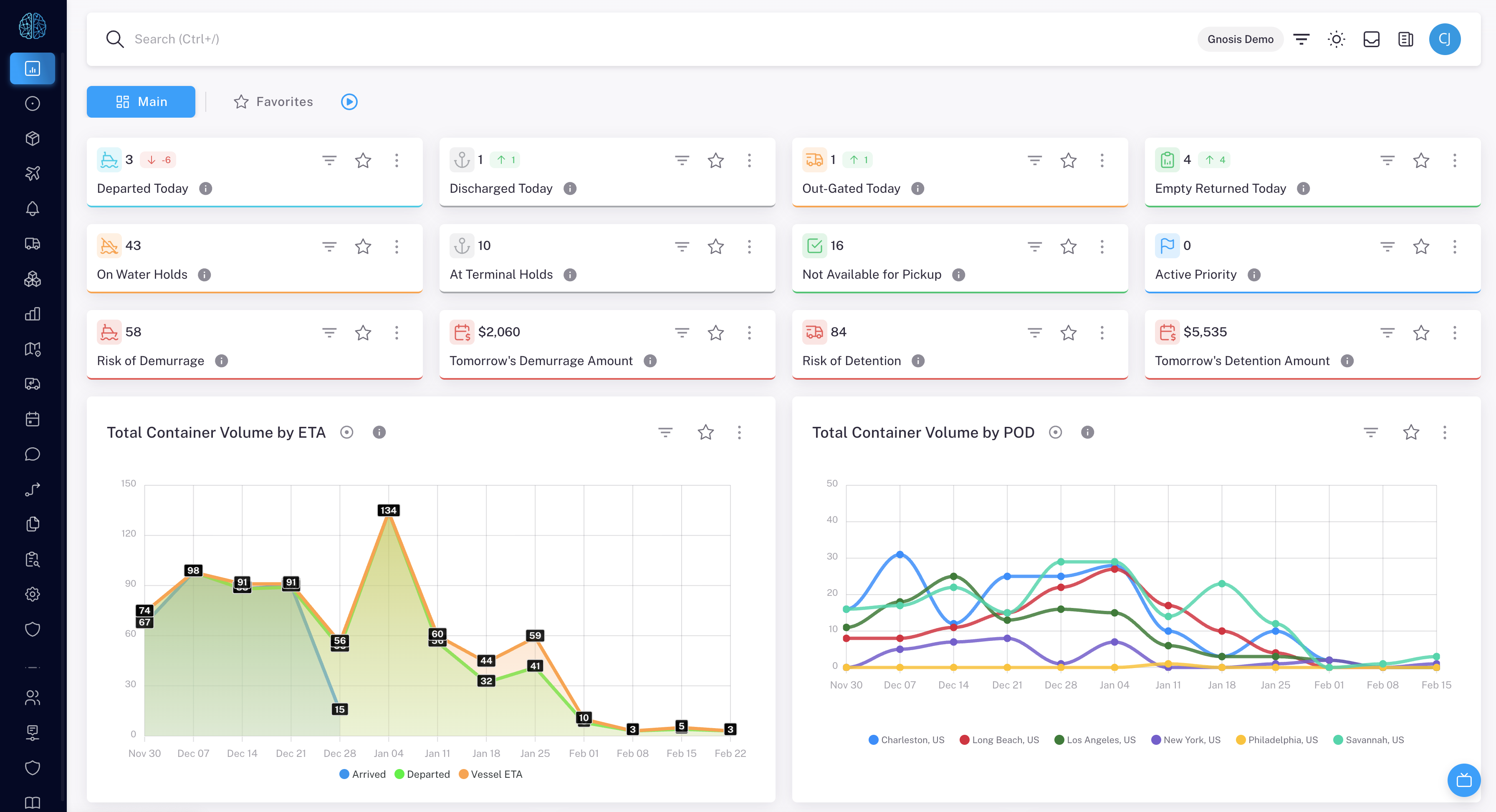Expand filter on Risk of Detention card
Viewport: 1496px width, 812px height.
pos(1034,333)
